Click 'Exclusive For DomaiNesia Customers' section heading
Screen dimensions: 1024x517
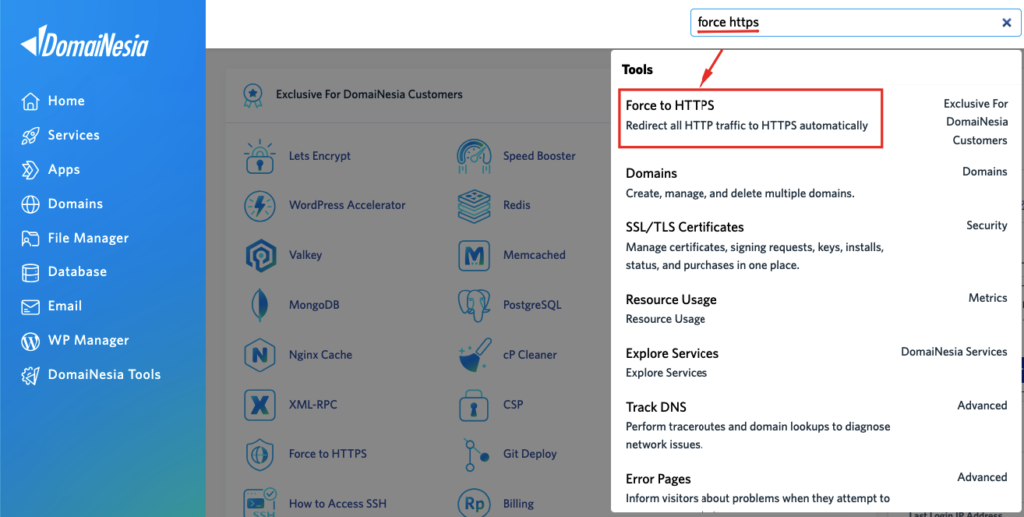(x=369, y=95)
